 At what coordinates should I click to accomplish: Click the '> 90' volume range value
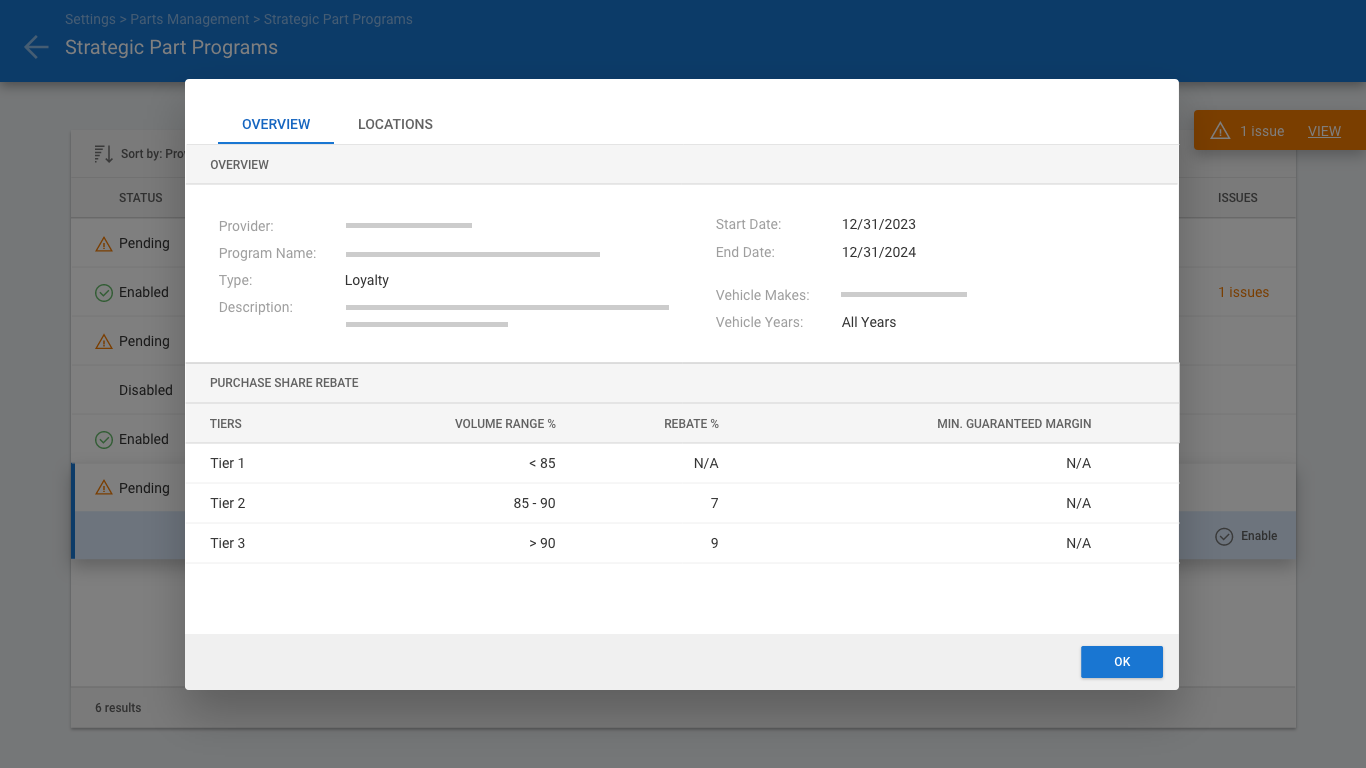(542, 543)
